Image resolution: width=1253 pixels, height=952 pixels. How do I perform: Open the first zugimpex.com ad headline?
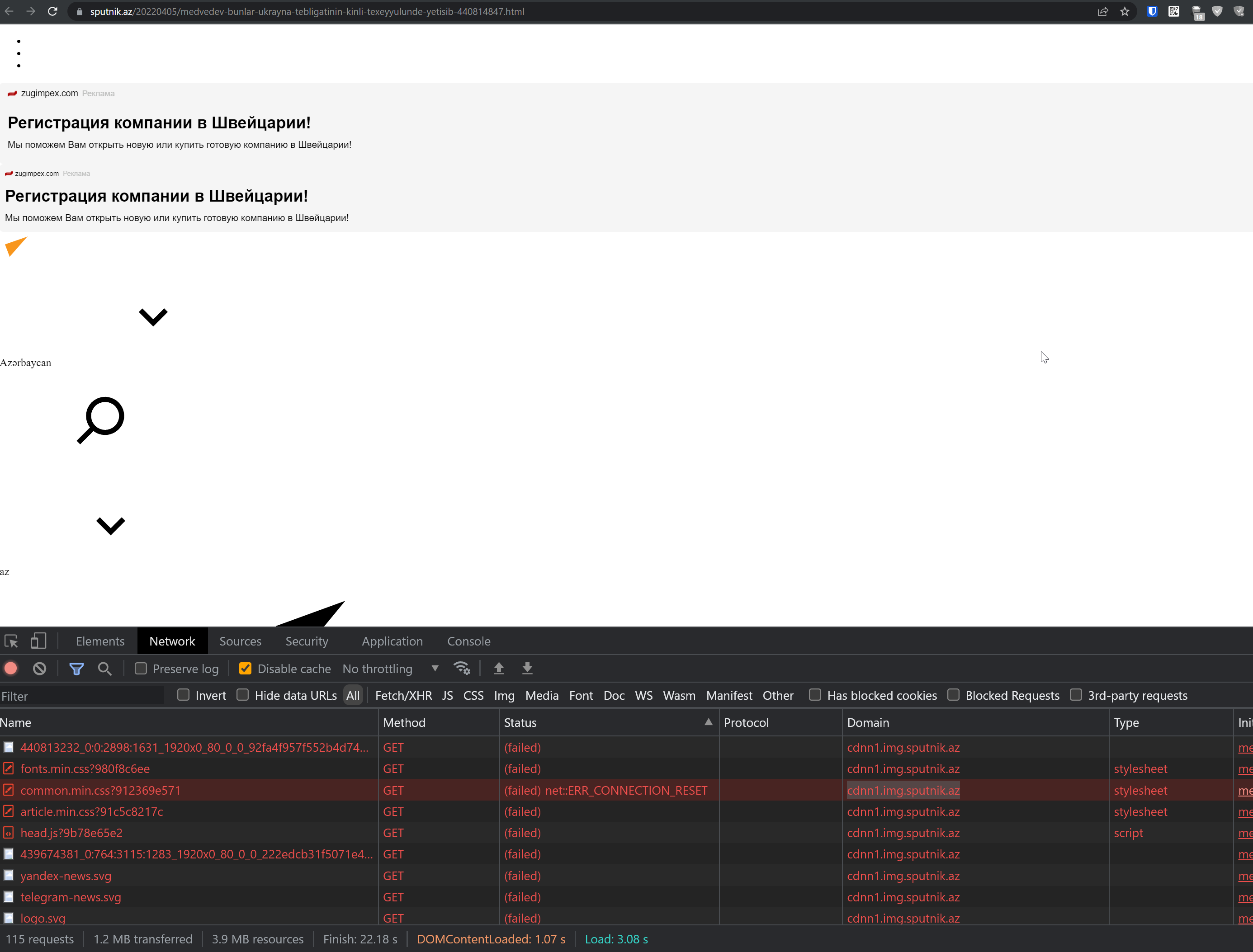coord(159,123)
